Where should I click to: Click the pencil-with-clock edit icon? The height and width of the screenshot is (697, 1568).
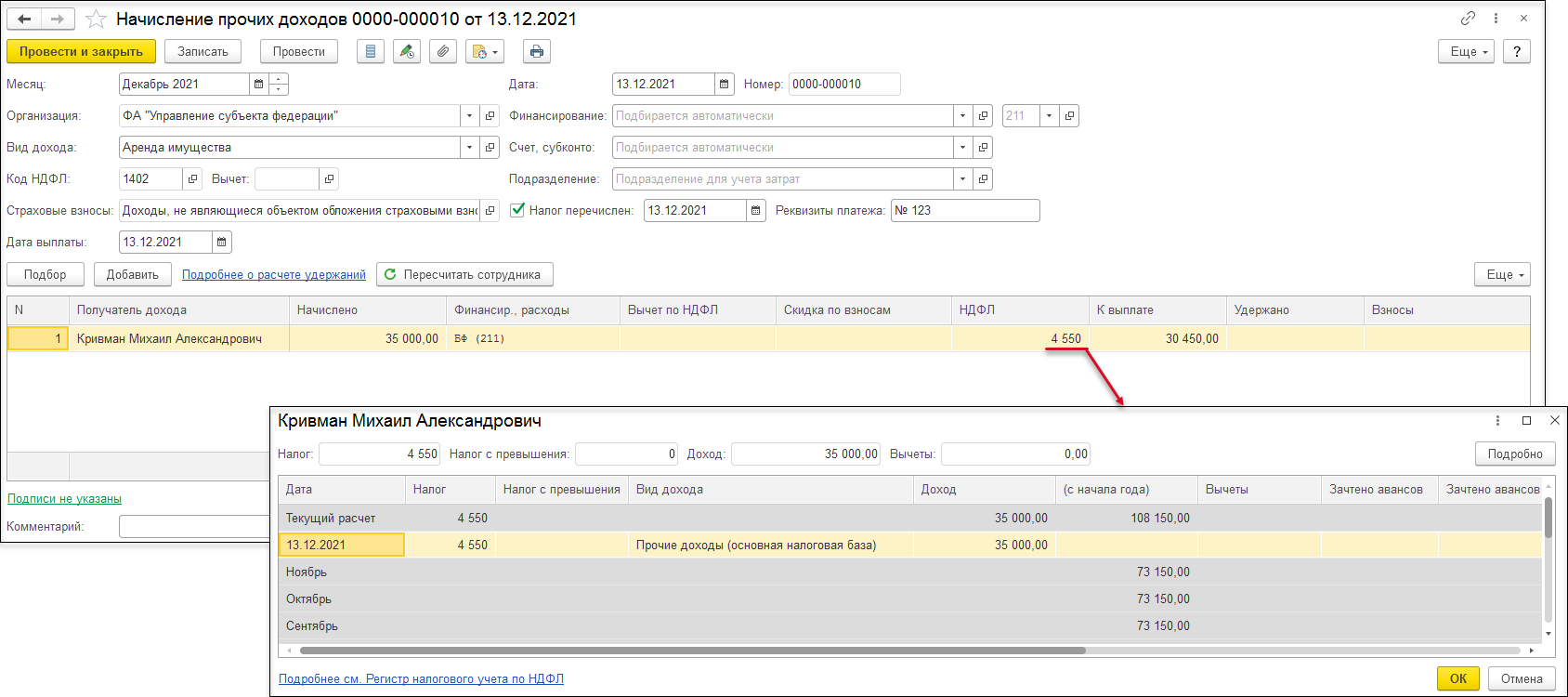click(407, 52)
